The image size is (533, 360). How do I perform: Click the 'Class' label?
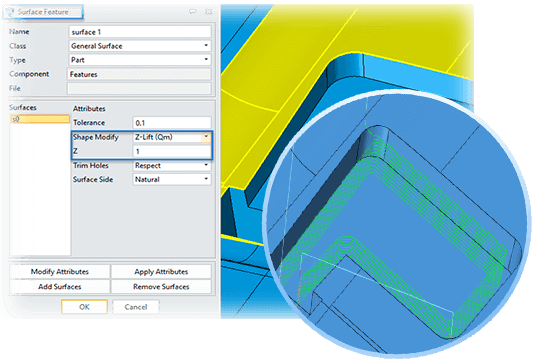tap(18, 46)
